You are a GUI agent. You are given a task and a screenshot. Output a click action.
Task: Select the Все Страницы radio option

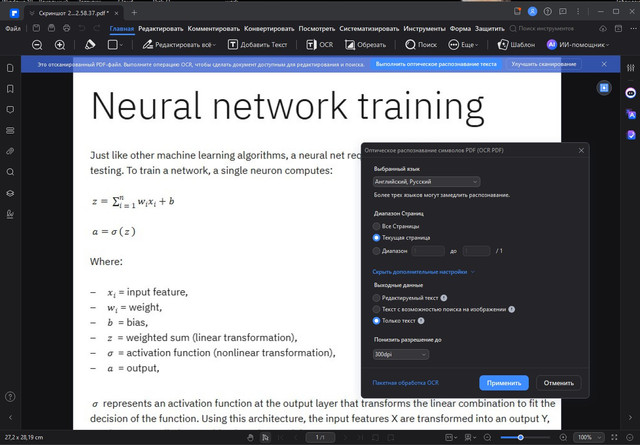[x=376, y=226]
